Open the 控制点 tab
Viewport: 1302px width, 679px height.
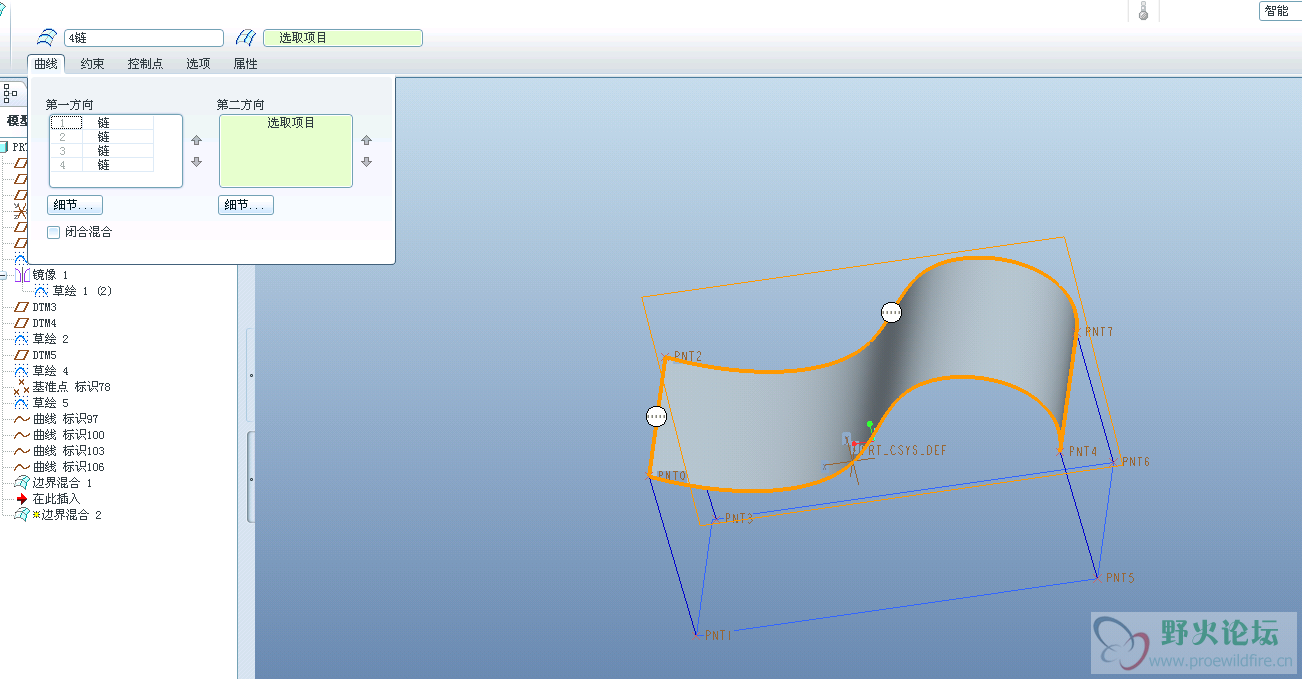click(145, 63)
